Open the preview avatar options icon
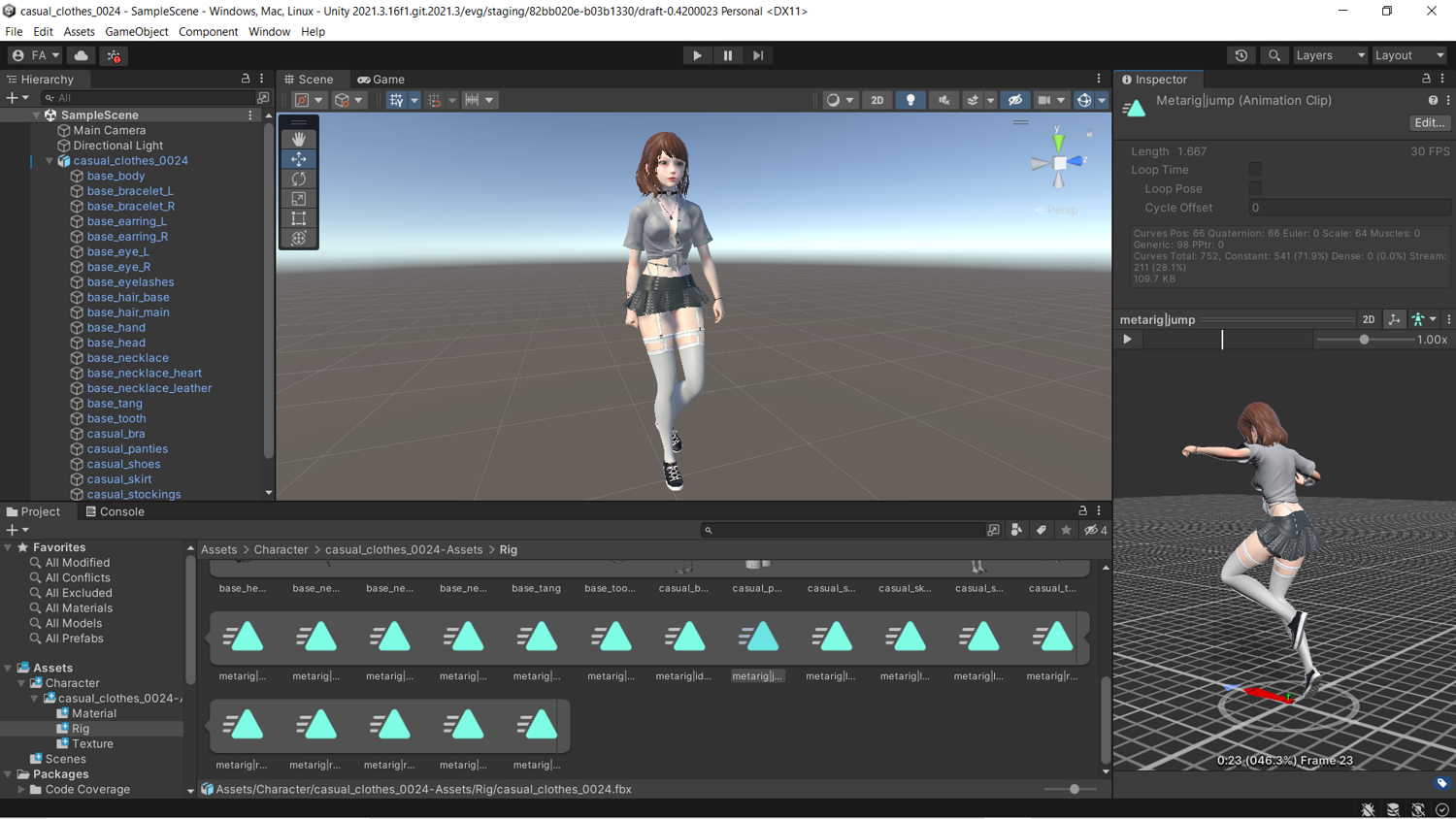This screenshot has height=819, width=1456. [1422, 319]
